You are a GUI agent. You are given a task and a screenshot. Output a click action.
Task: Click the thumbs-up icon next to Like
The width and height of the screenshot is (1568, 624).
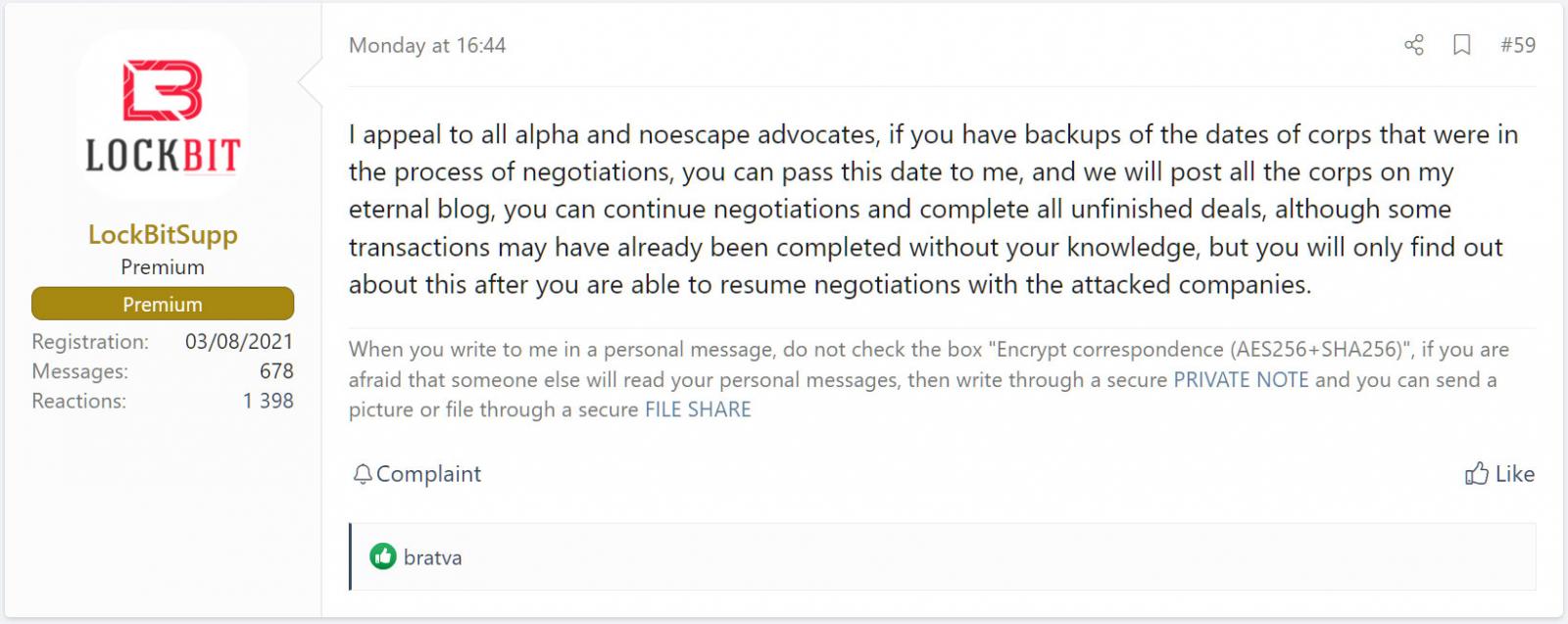tap(1476, 474)
